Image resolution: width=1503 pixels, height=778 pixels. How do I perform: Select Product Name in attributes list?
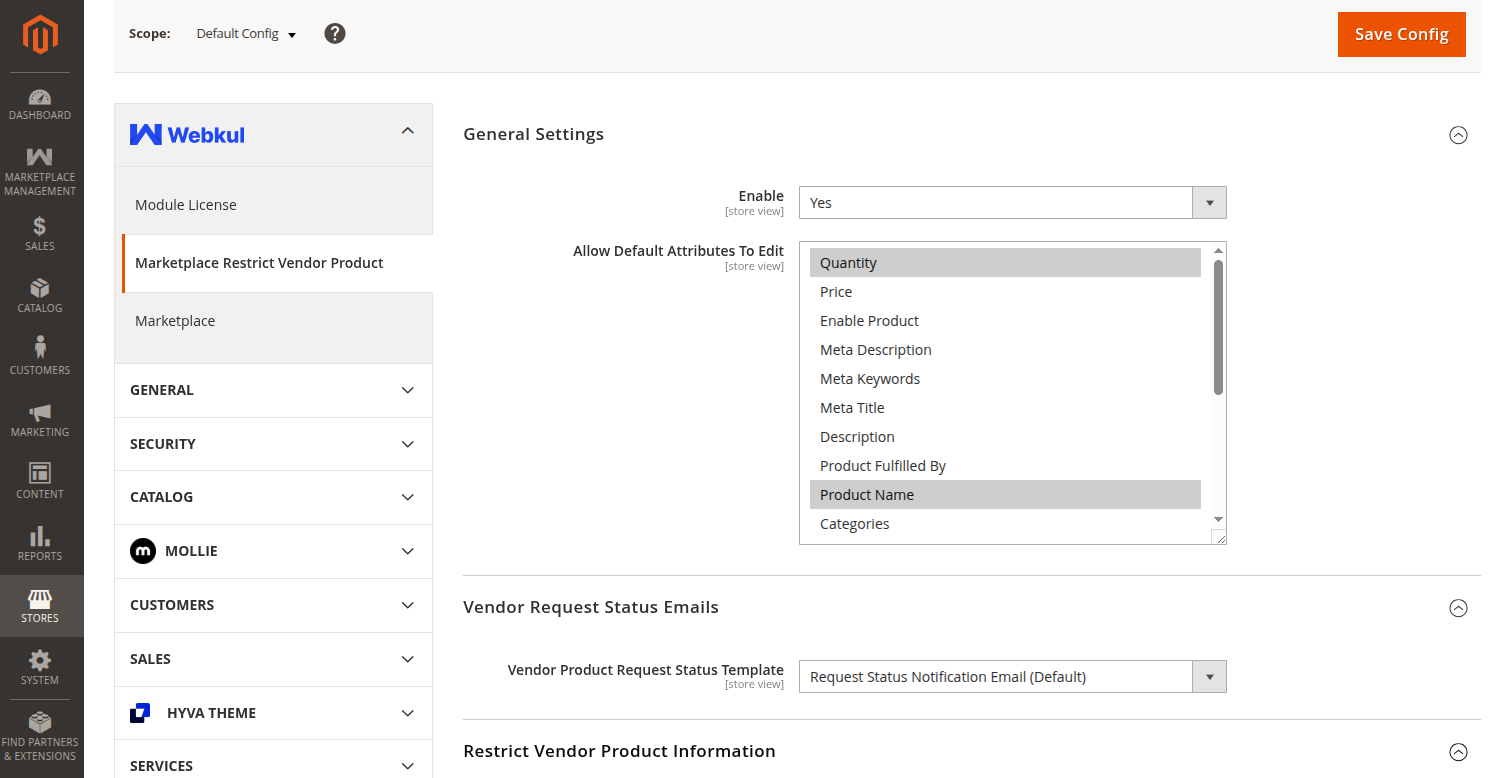(x=1005, y=495)
